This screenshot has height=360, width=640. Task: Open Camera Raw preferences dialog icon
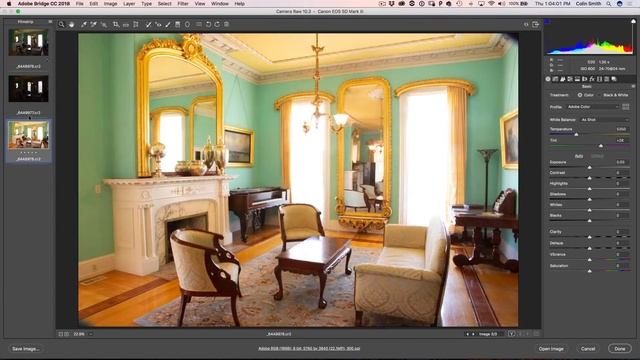tap(199, 24)
